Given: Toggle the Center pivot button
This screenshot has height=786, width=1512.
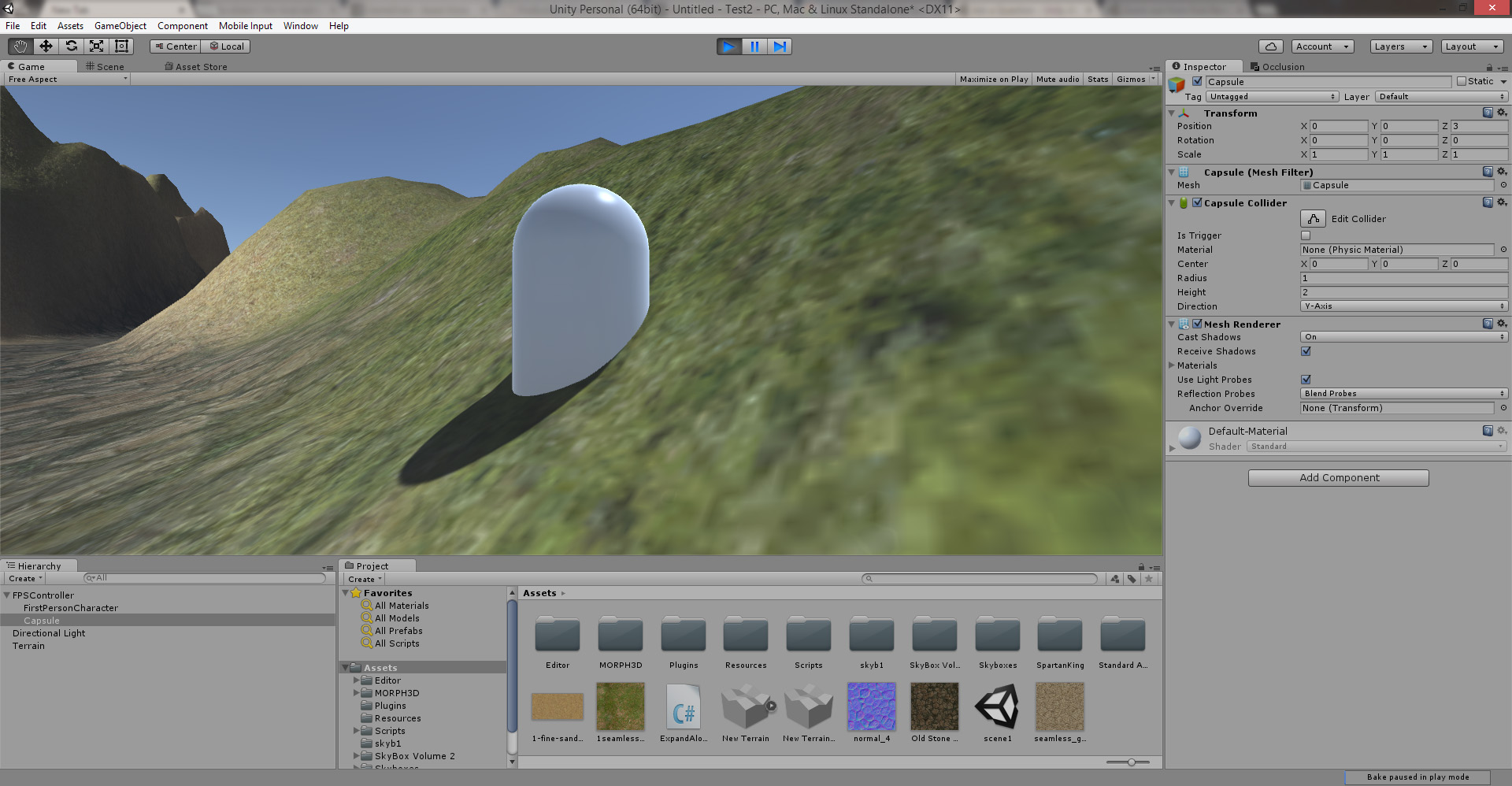Looking at the screenshot, I should coord(175,46).
